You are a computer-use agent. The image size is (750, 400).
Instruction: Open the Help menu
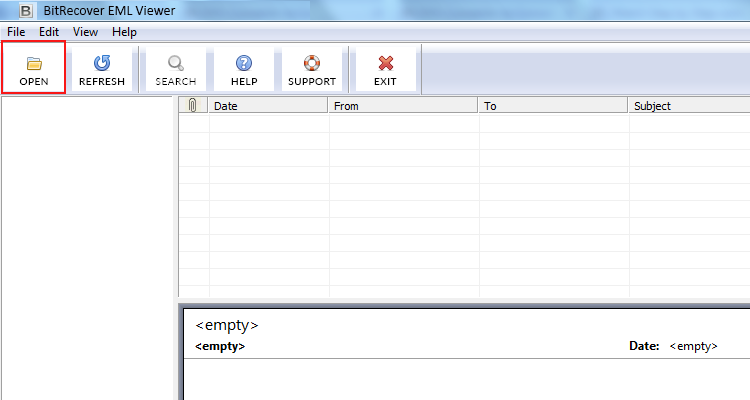[x=124, y=32]
